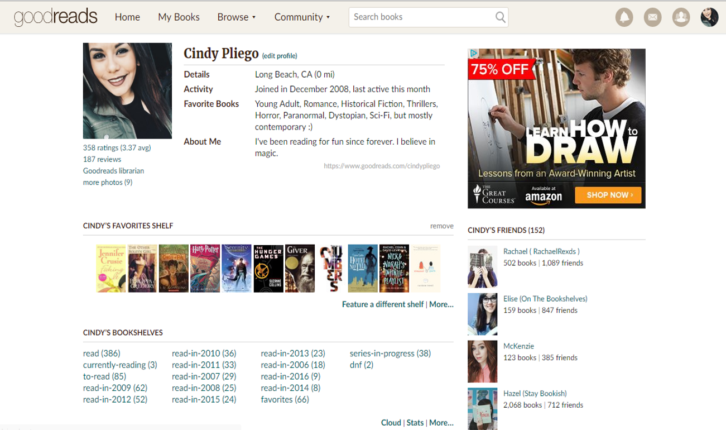The image size is (726, 430).
Task: Click remove on the favorites shelf
Action: click(x=442, y=226)
